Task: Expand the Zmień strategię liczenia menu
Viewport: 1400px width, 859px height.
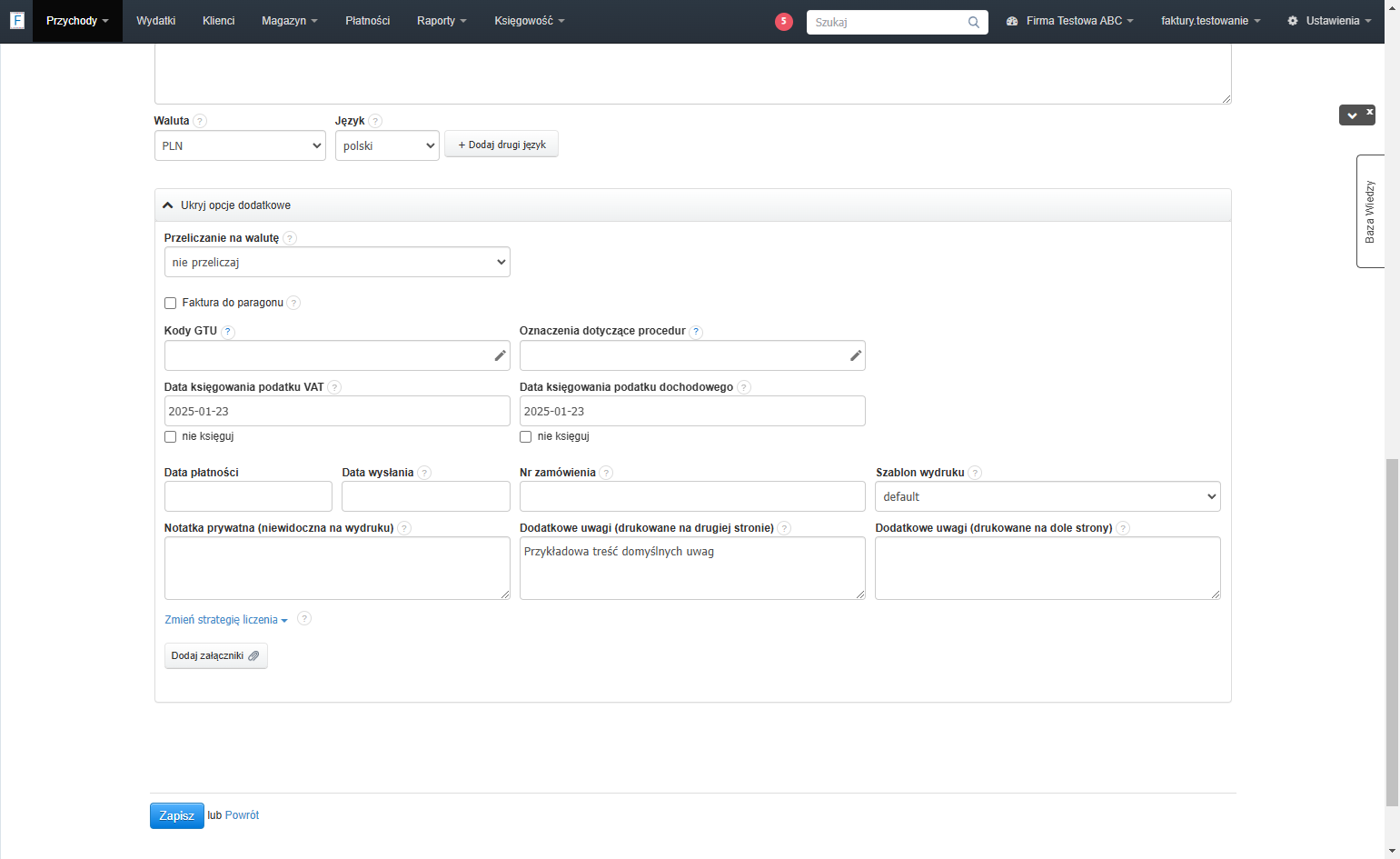Action: click(x=225, y=620)
